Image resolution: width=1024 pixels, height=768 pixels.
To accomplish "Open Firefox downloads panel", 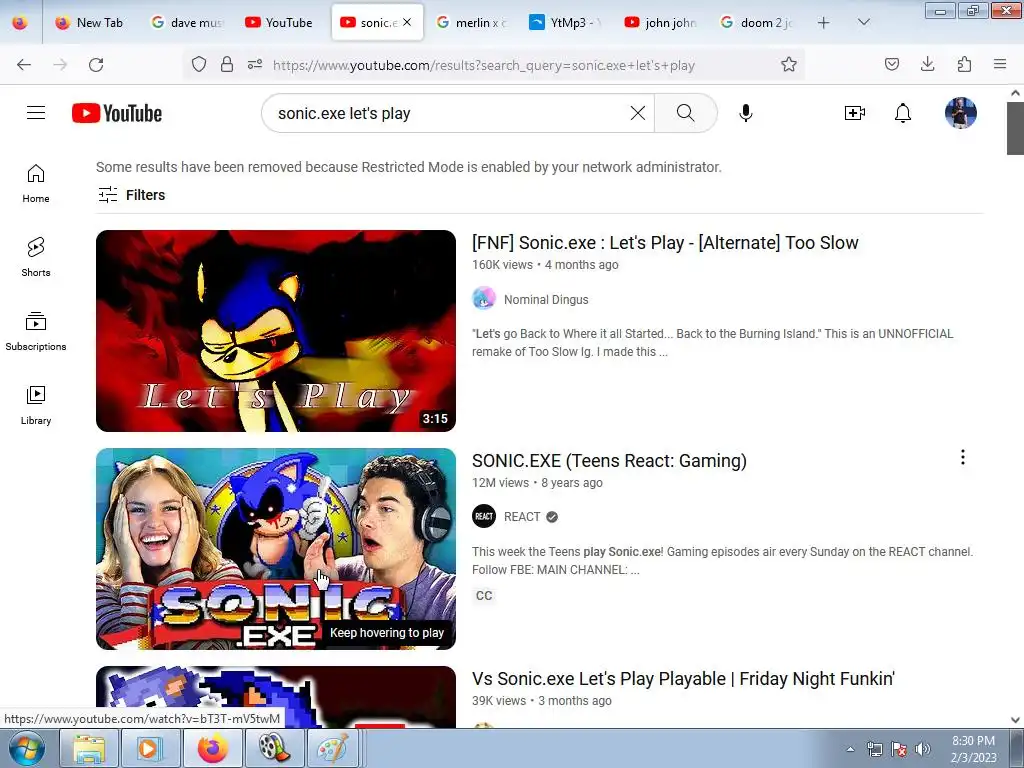I will point(927,64).
